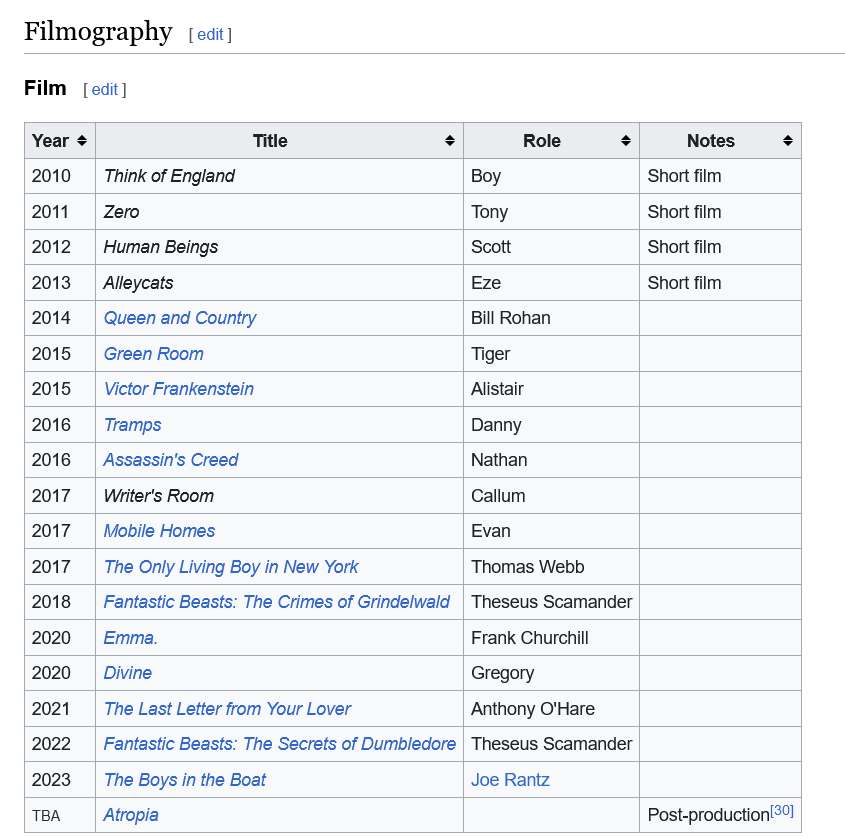This screenshot has width=845, height=837.
Task: Click the Title column sort arrows
Action: [450, 141]
